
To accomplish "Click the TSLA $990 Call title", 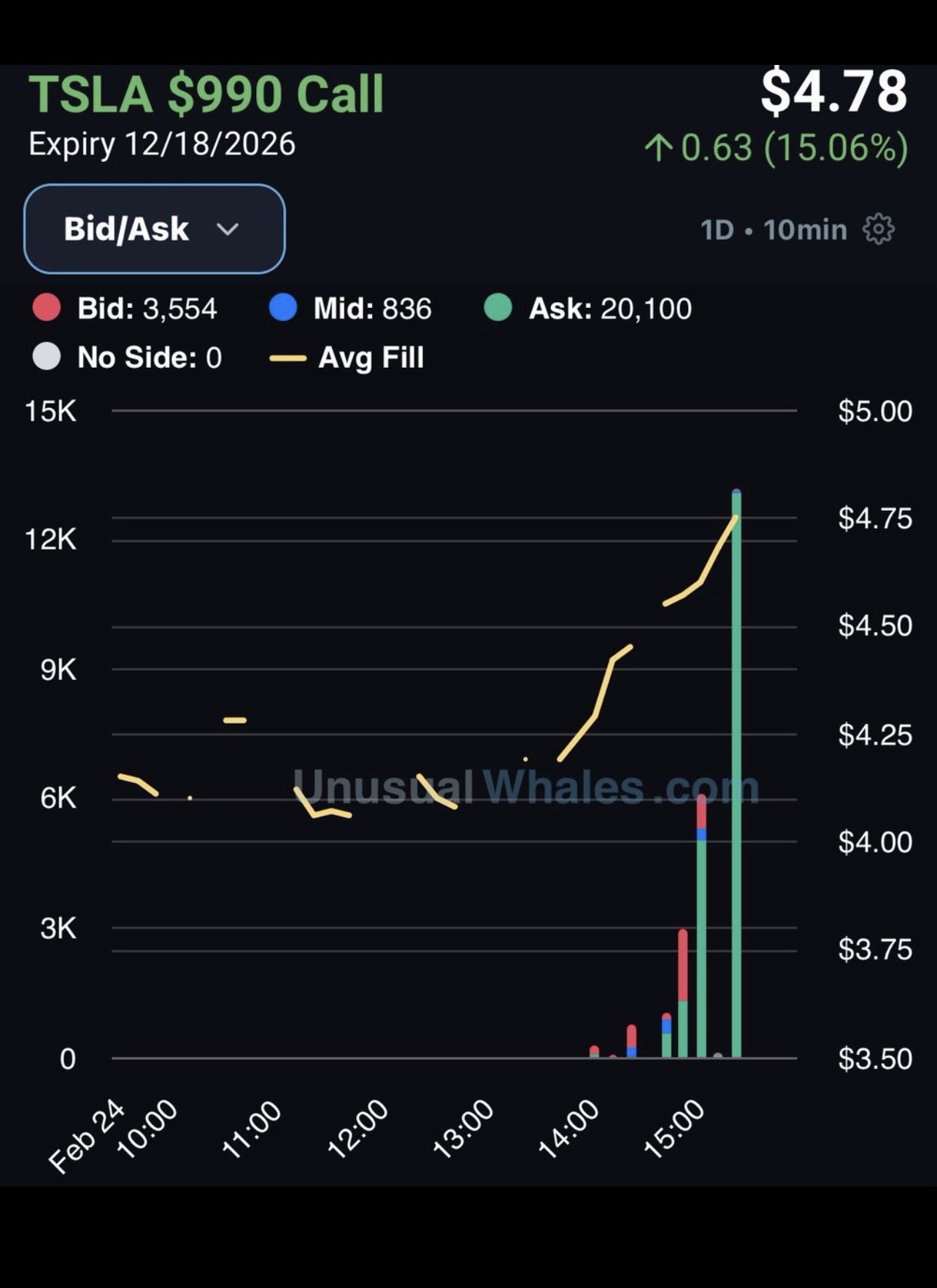I will 207,94.
